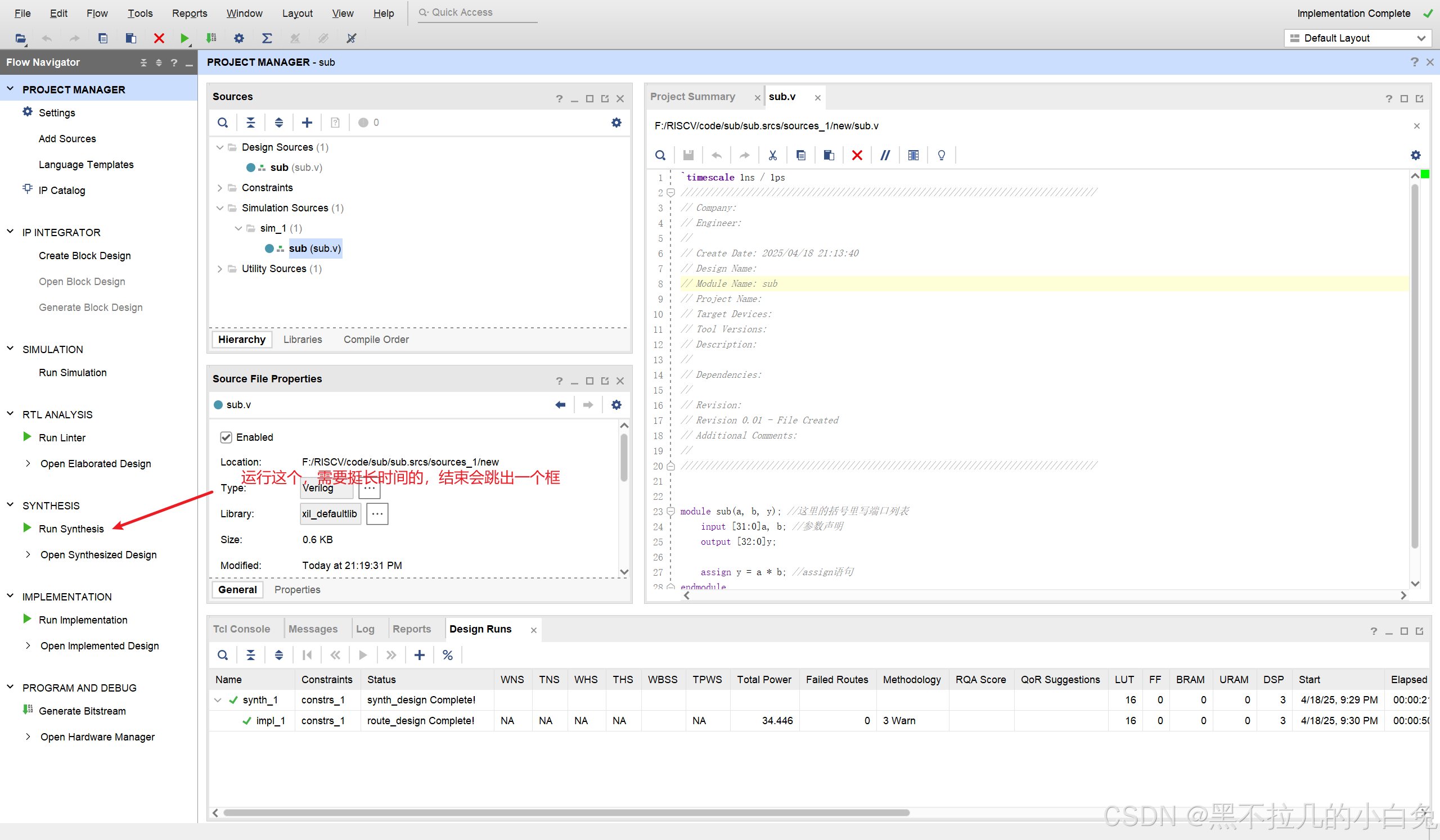
Task: Collapse the synth_1 run row
Action: pos(218,700)
